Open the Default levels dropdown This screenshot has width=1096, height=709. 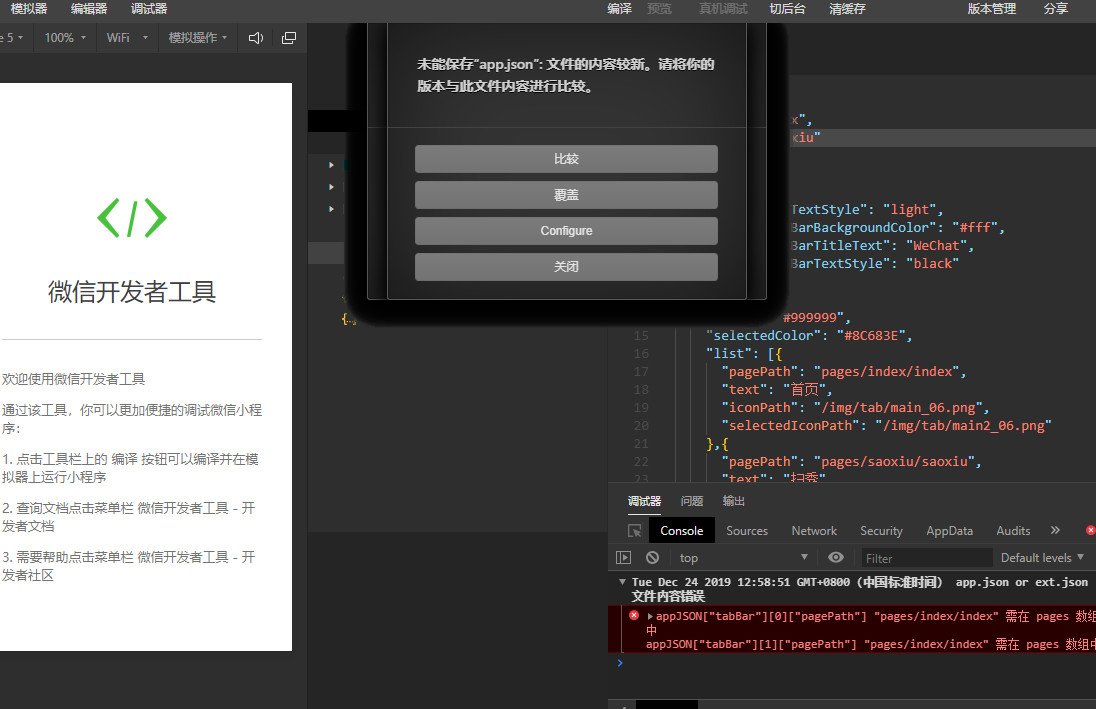pyautogui.click(x=1041, y=557)
